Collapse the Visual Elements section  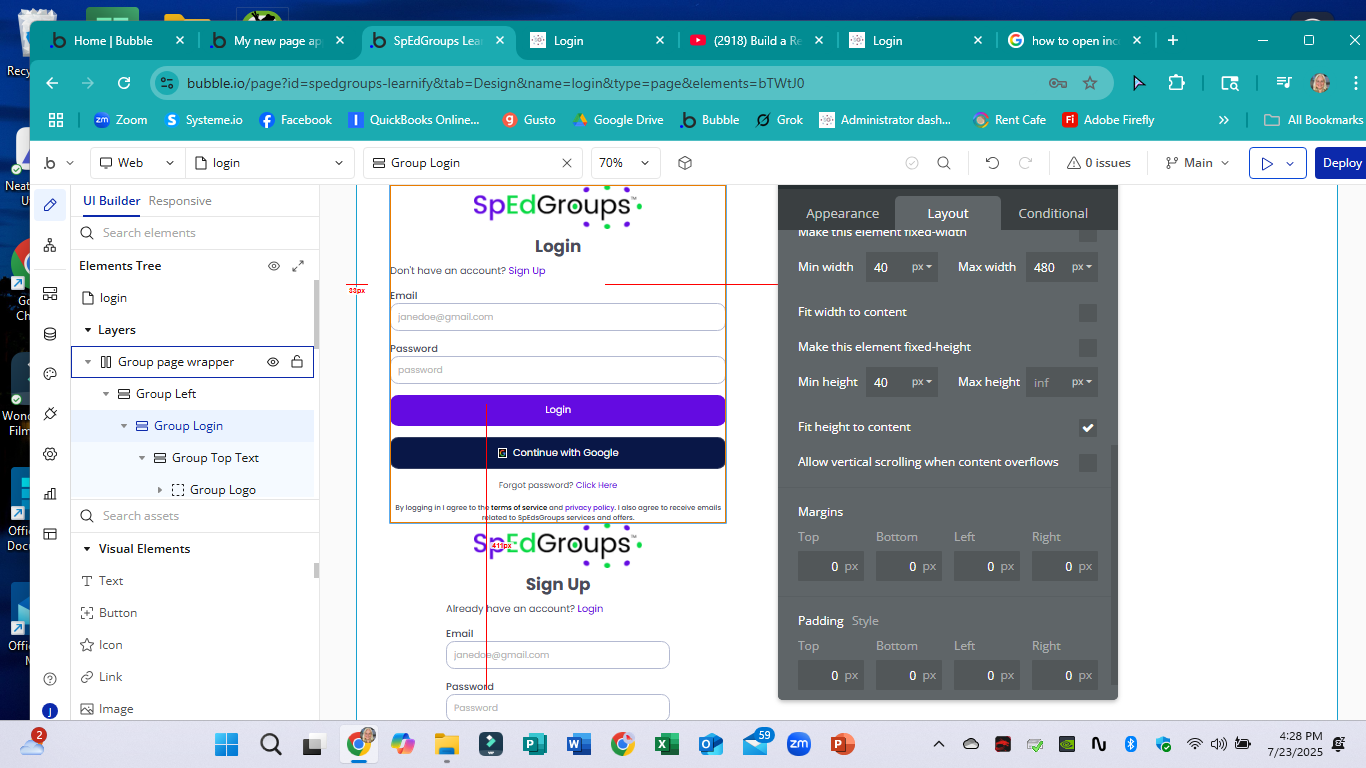point(87,549)
